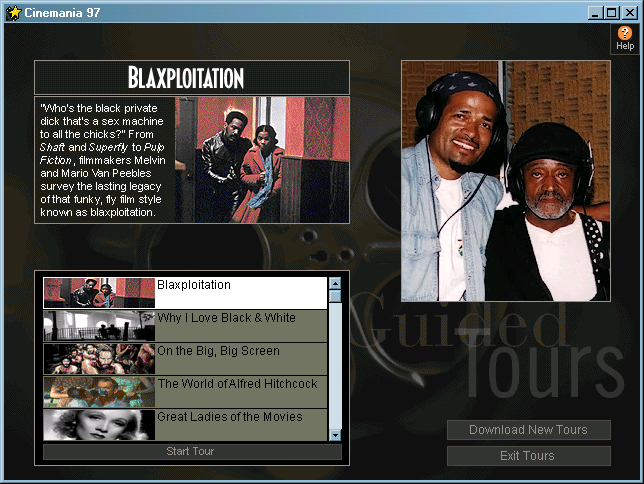Click the Why I Love Black & White thumbnail

[99, 326]
